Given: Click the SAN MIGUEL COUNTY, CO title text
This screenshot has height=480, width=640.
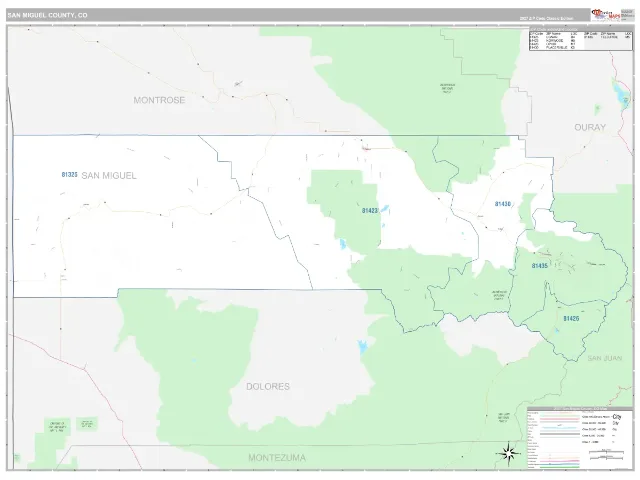Looking at the screenshot, I should click(x=47, y=15).
